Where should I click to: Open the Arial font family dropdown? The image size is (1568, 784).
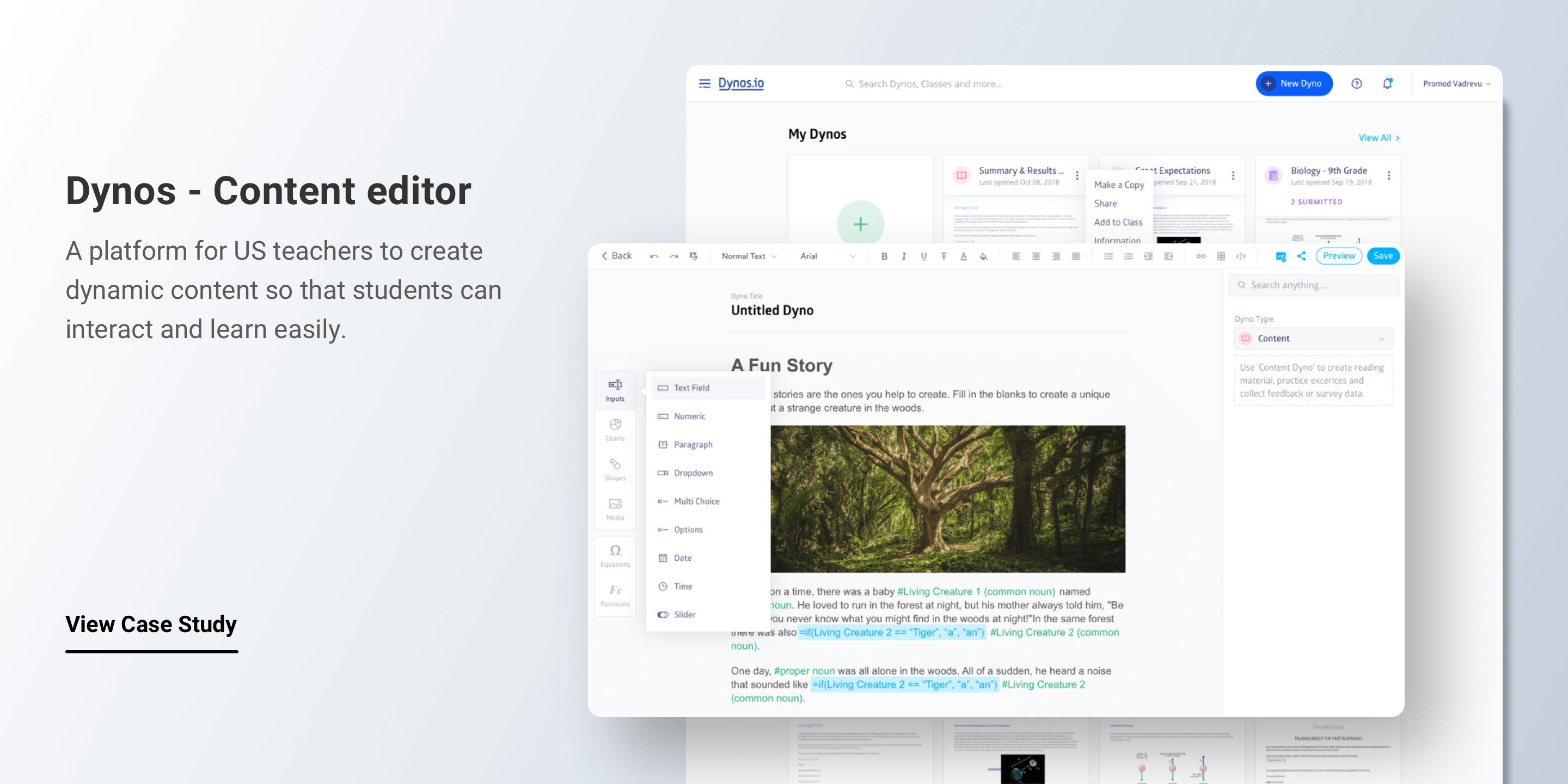pyautogui.click(x=828, y=256)
